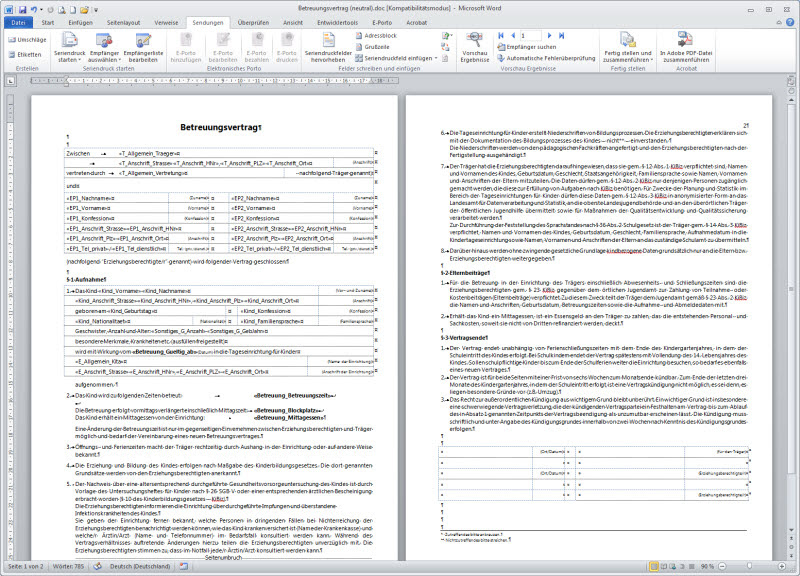Click the zoom in plus button
This screenshot has width=800, height=576.
click(782, 566)
